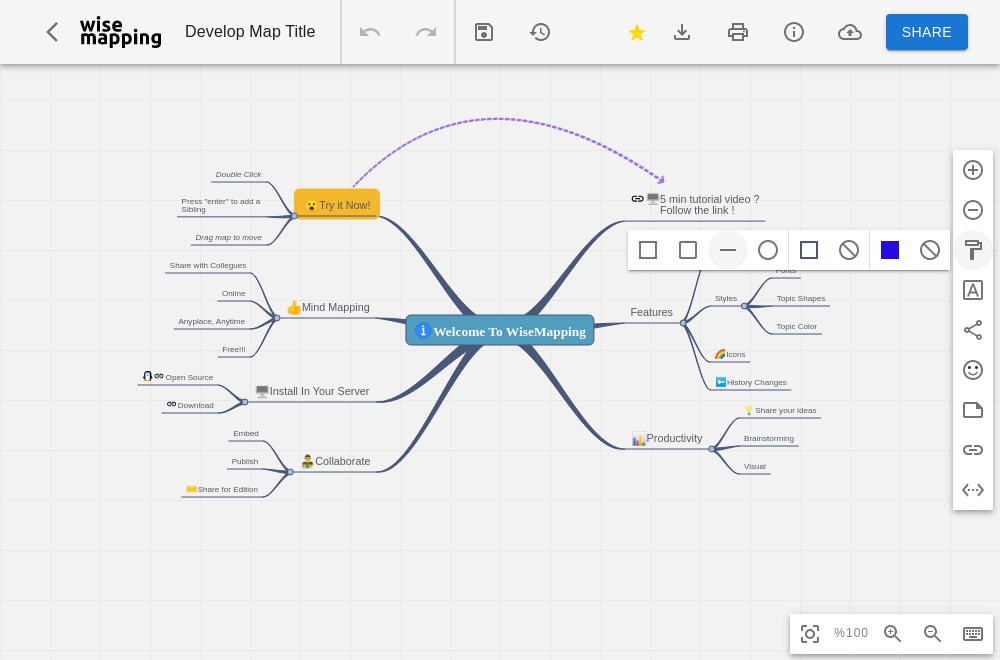The width and height of the screenshot is (1000, 660).
Task: Select the Productivity topic
Action: [x=666, y=438]
